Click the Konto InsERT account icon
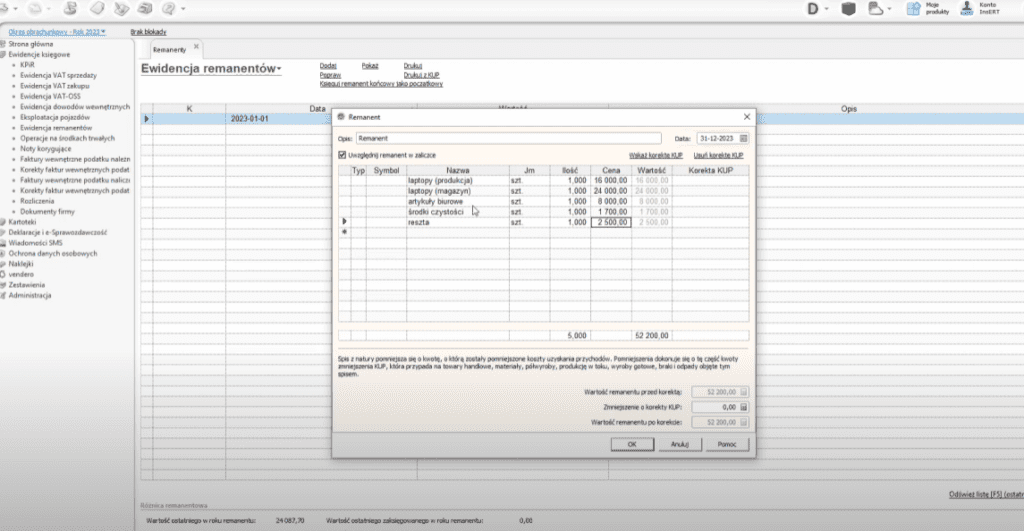Screen dimensions: 1024x531 [966, 9]
